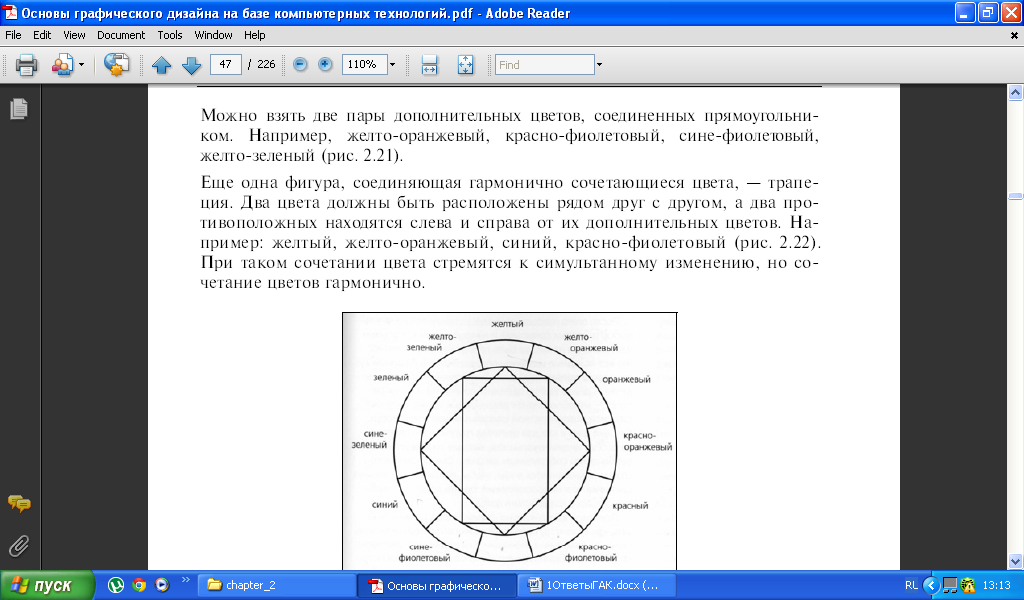The height and width of the screenshot is (600, 1024).
Task: Launch Chrome from quick launch
Action: [138, 585]
